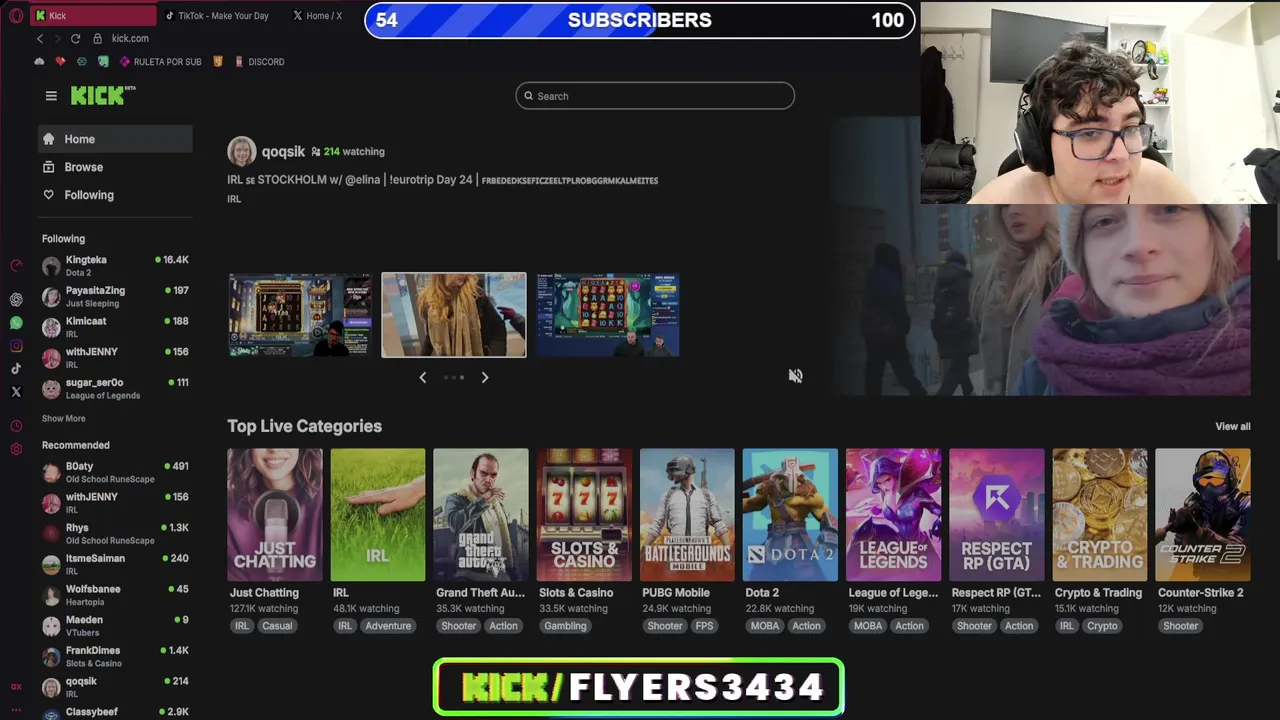Select the first slots carousel thumbnail
Image resolution: width=1280 pixels, height=720 pixels.
tap(300, 314)
